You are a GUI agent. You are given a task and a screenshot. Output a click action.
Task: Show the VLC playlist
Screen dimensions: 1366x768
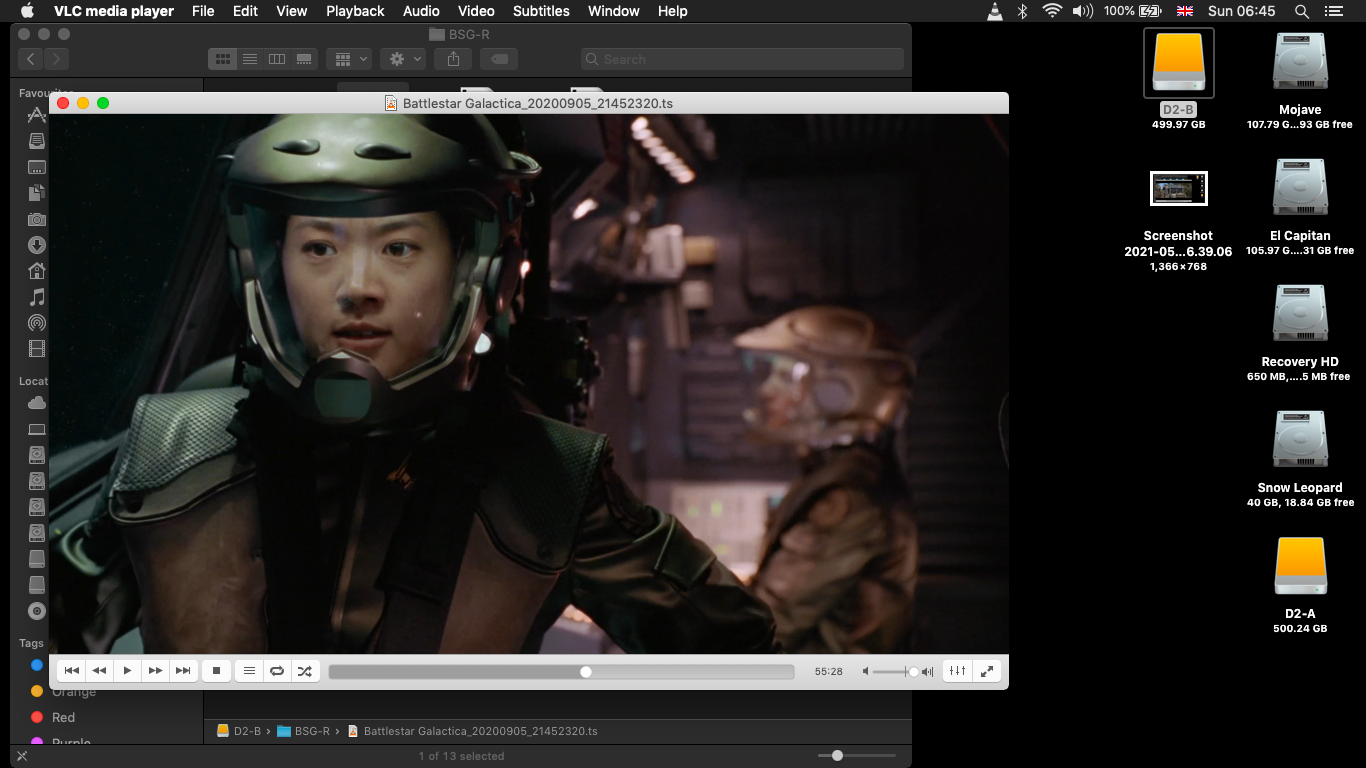[x=249, y=671]
